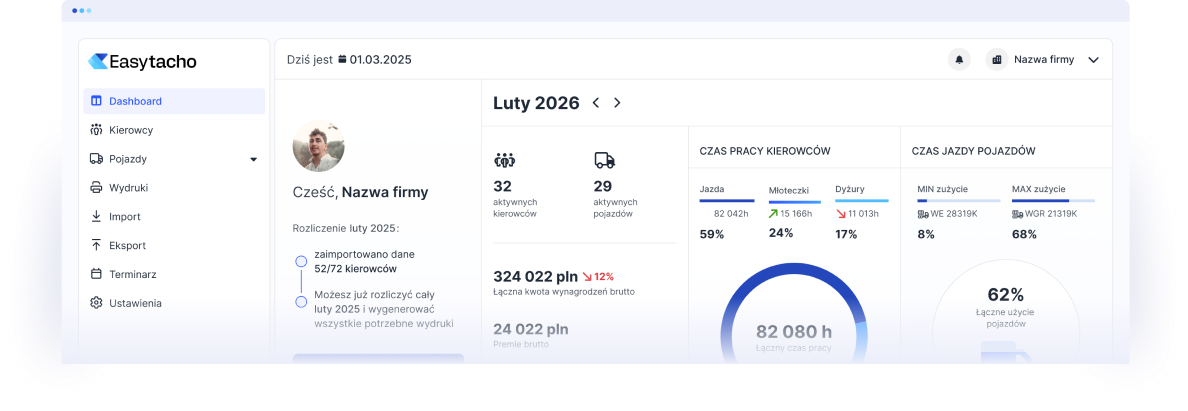The image size is (1188, 411).
Task: Click the red 12% decrease indicator
Action: coord(599,277)
